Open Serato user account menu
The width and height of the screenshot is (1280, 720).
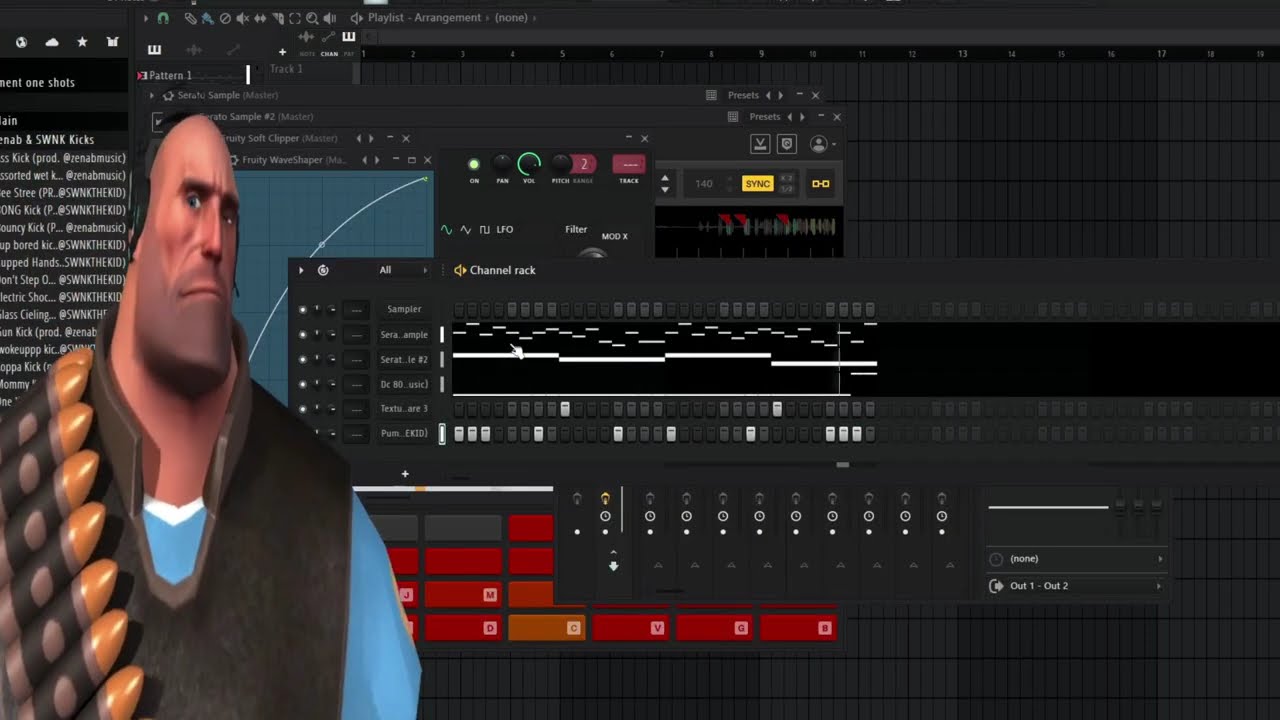[821, 144]
